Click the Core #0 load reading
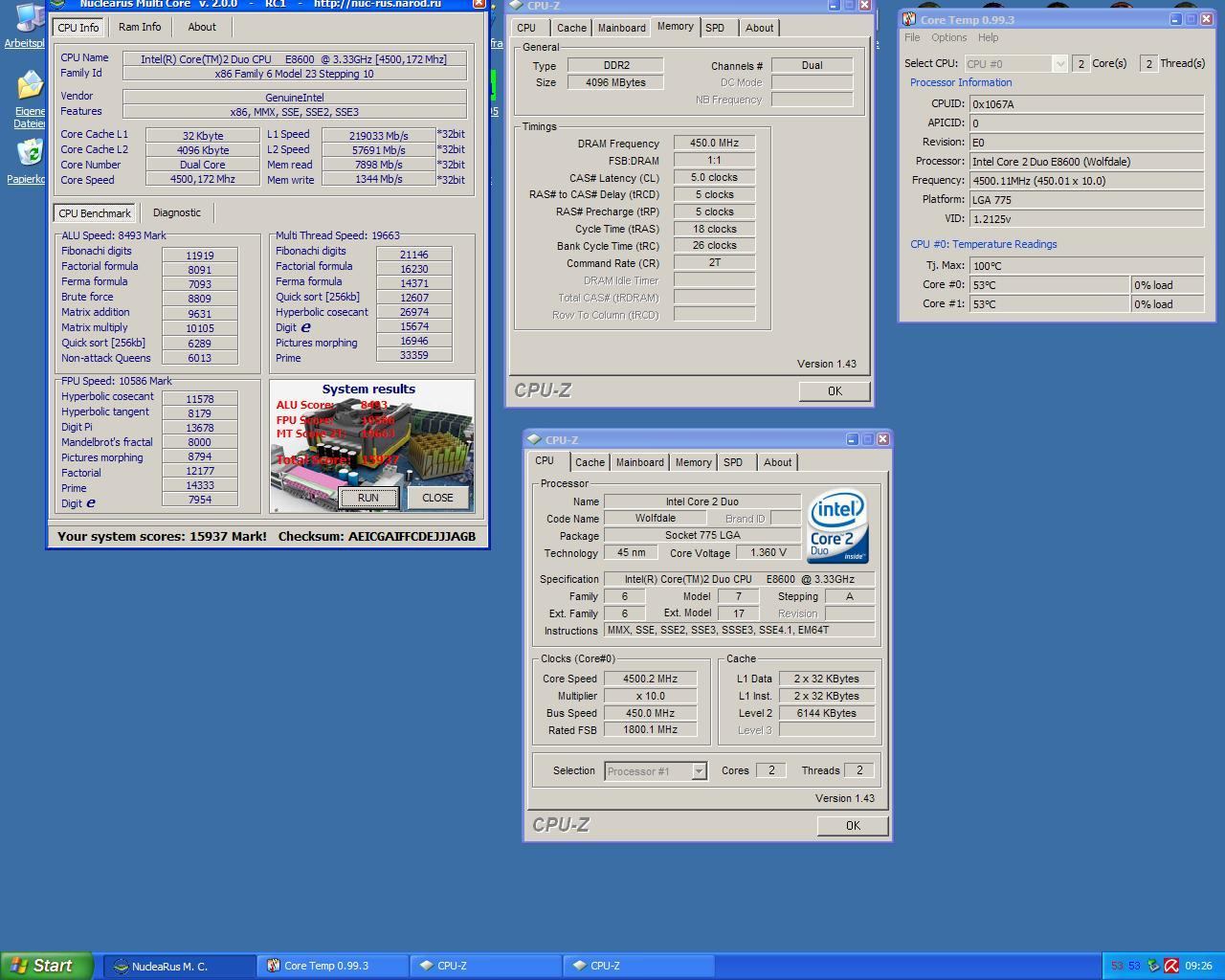Viewport: 1225px width, 980px height. [x=1167, y=284]
